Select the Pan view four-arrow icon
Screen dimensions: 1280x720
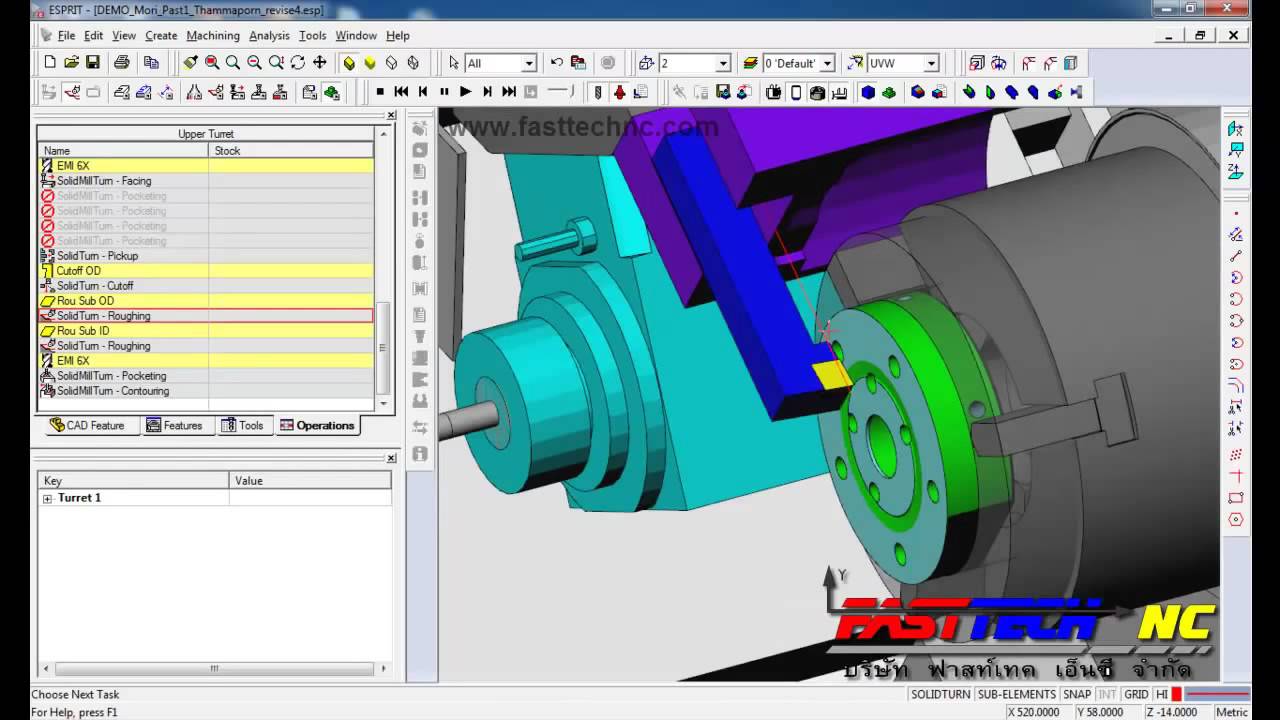(320, 62)
